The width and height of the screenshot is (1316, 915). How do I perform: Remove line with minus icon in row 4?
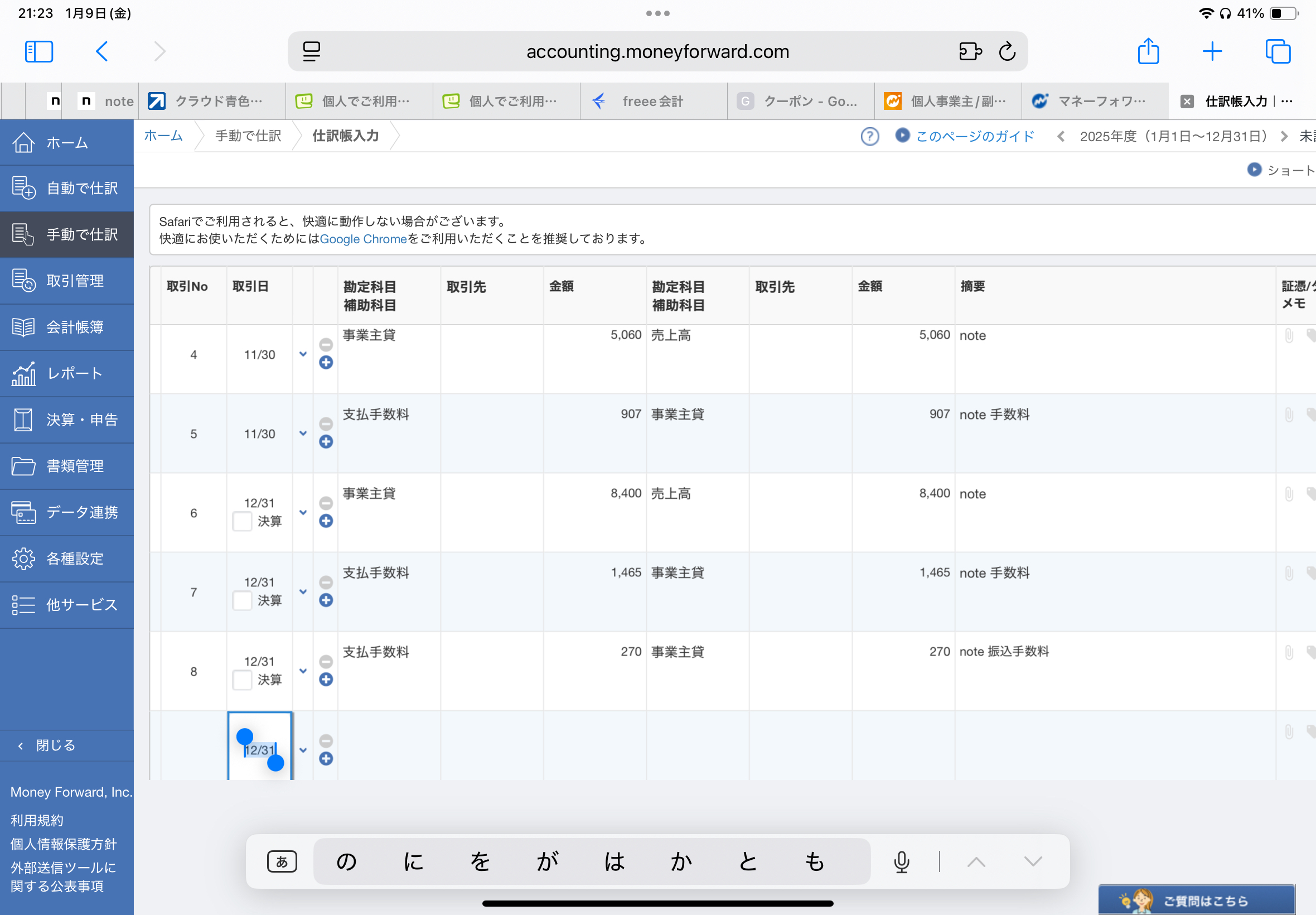326,345
